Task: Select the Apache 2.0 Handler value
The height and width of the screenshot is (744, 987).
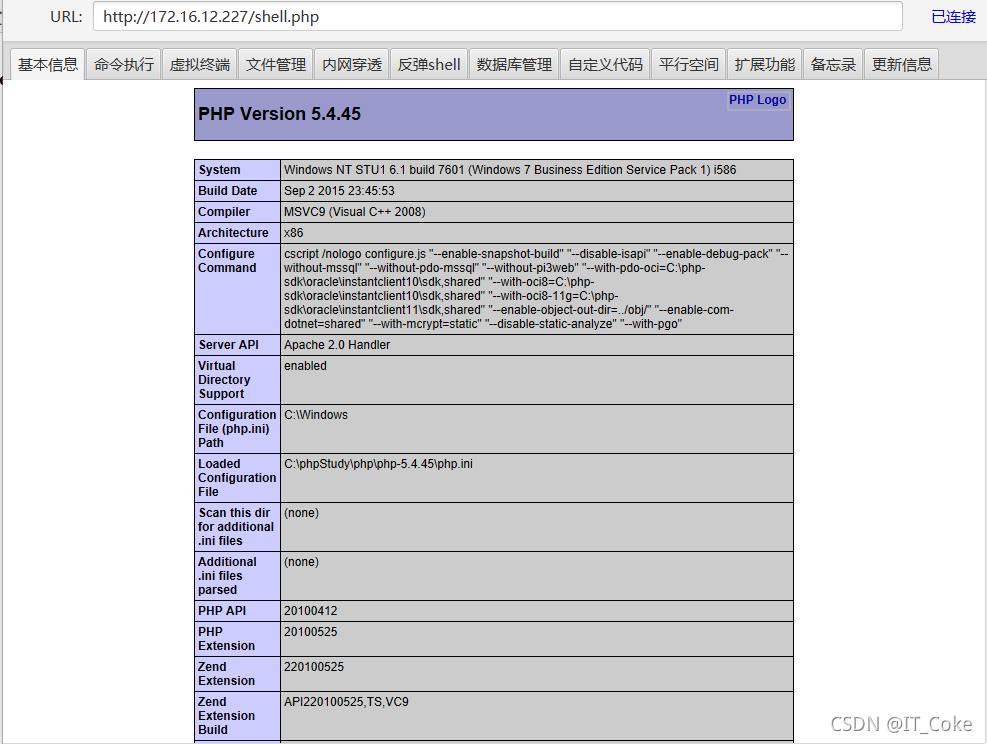Action: point(337,345)
